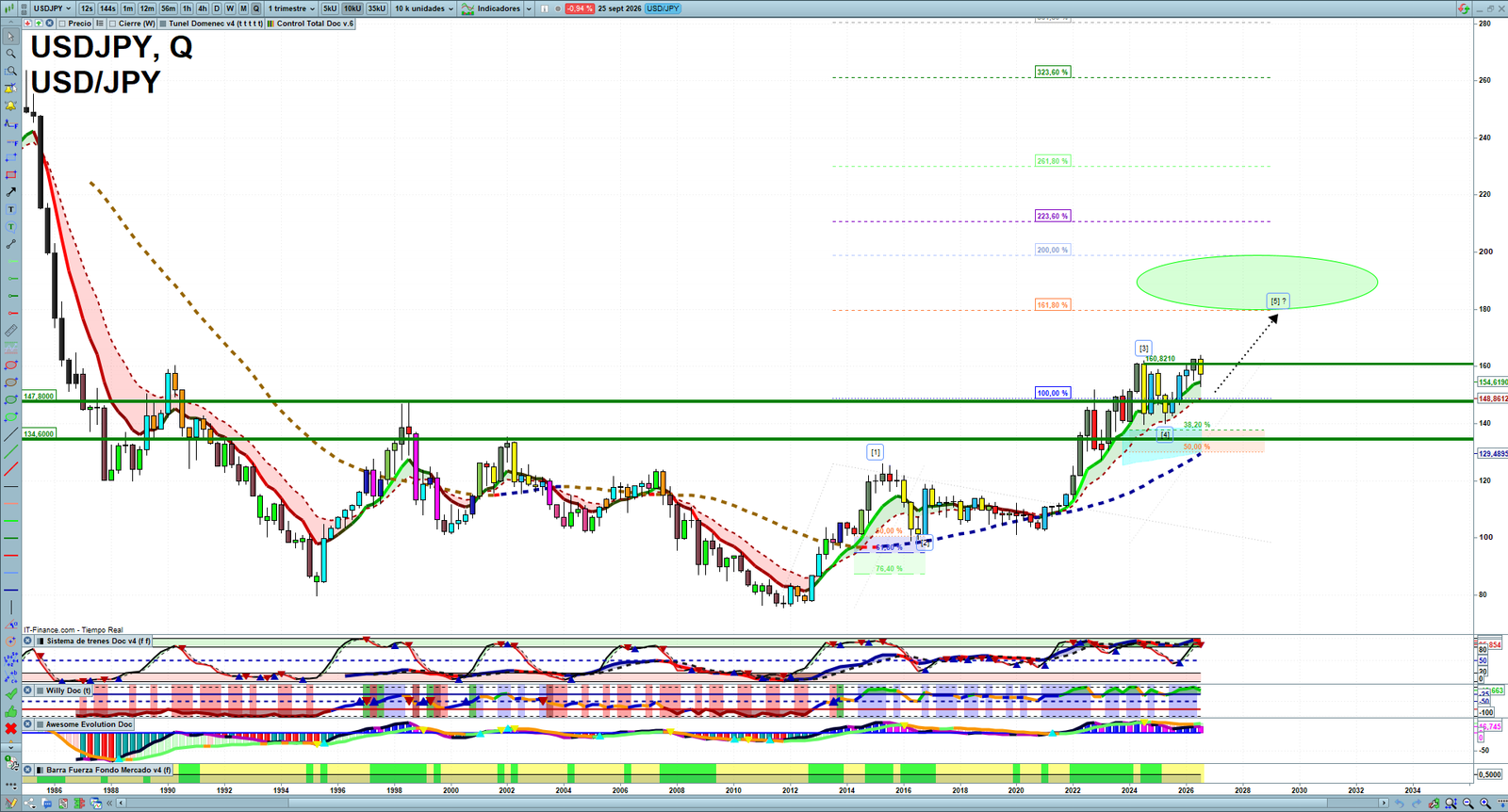Open the share icon in bottom toolbar

tap(30, 804)
